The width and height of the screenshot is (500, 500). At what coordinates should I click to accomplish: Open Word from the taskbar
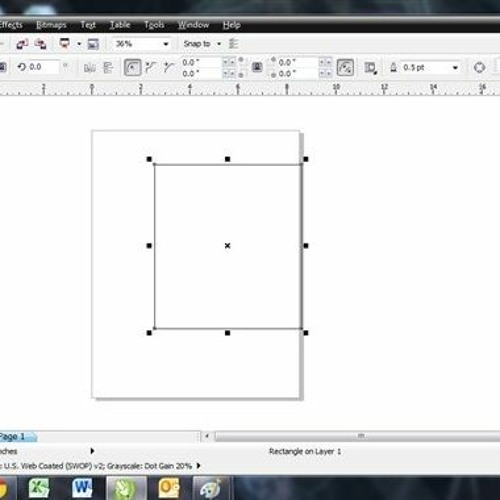(82, 488)
